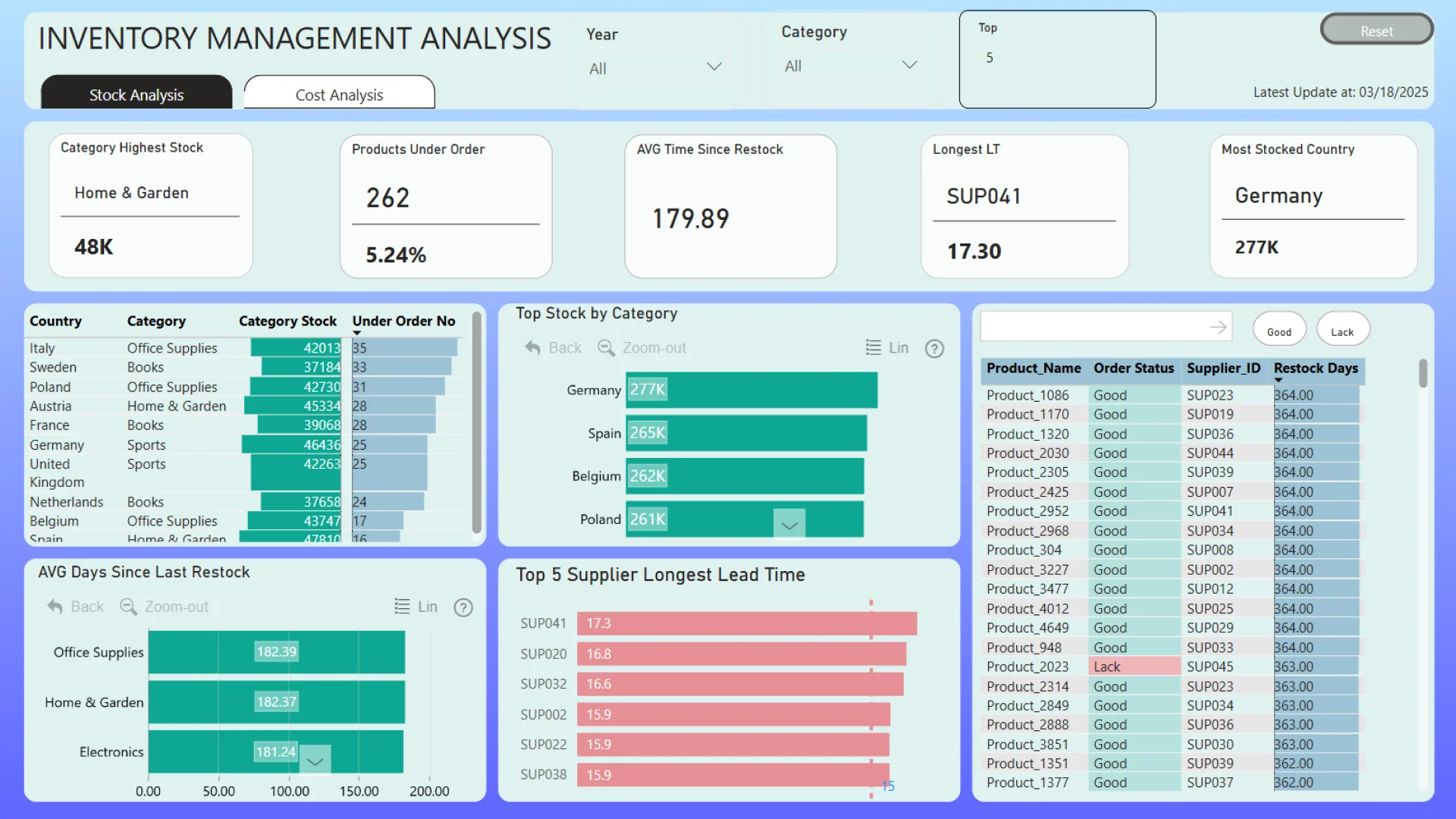
Task: Switch to Cost Analysis tab
Action: point(339,95)
